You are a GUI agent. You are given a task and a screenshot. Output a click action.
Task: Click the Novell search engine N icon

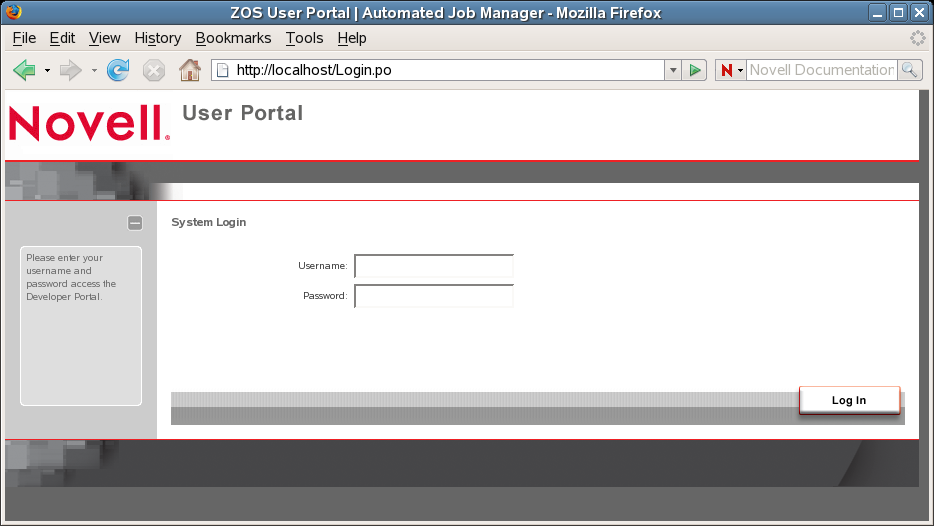pos(727,70)
